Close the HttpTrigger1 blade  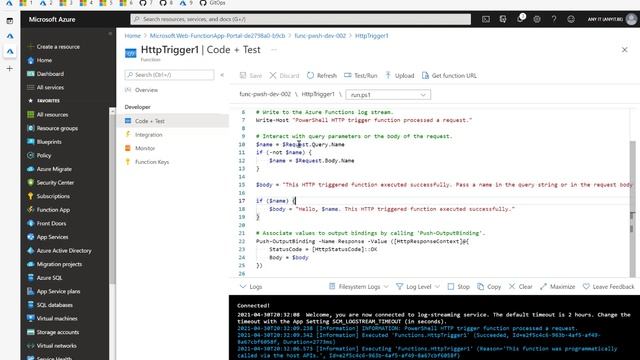click(x=624, y=50)
